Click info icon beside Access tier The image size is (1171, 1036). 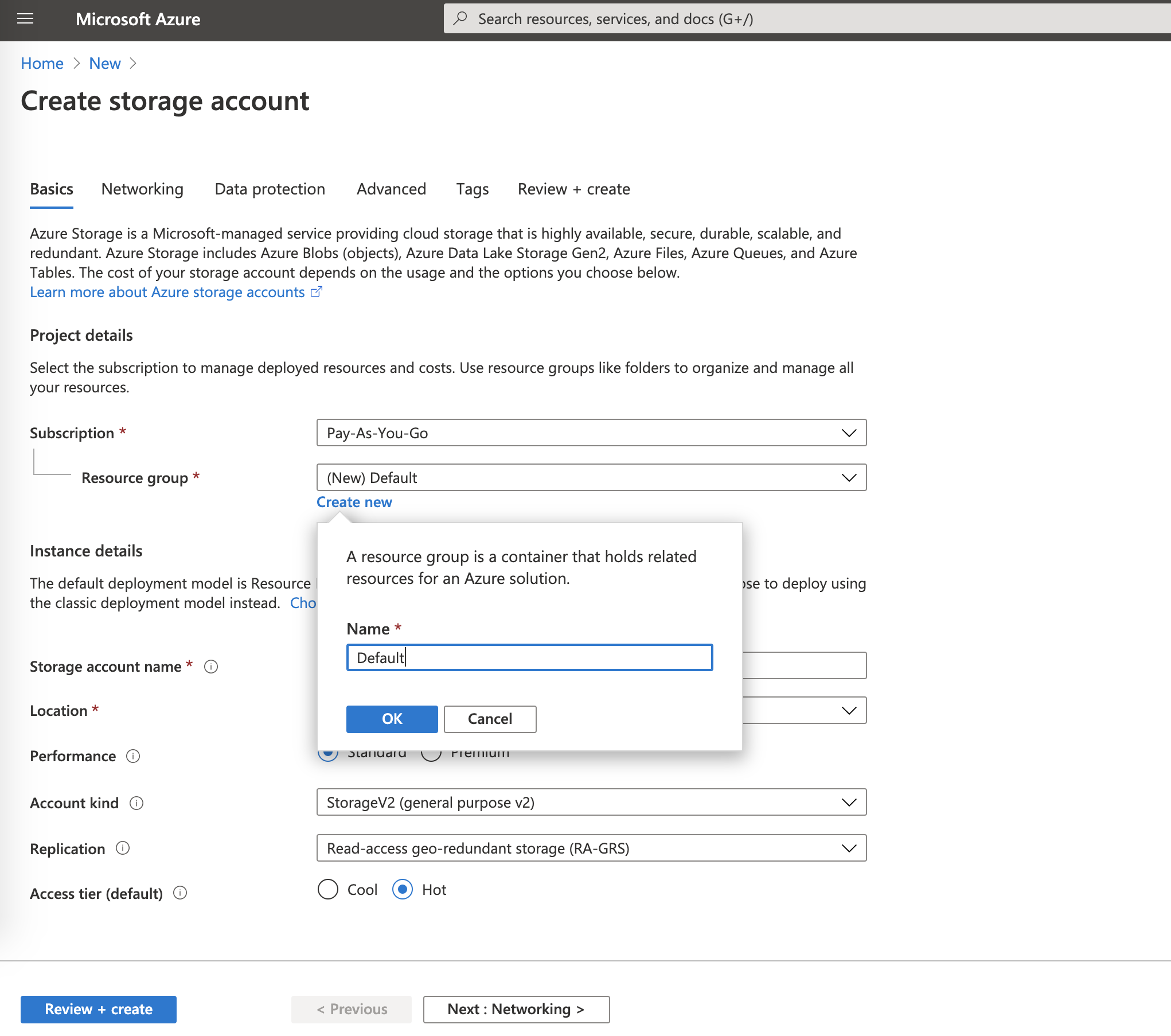[x=180, y=893]
